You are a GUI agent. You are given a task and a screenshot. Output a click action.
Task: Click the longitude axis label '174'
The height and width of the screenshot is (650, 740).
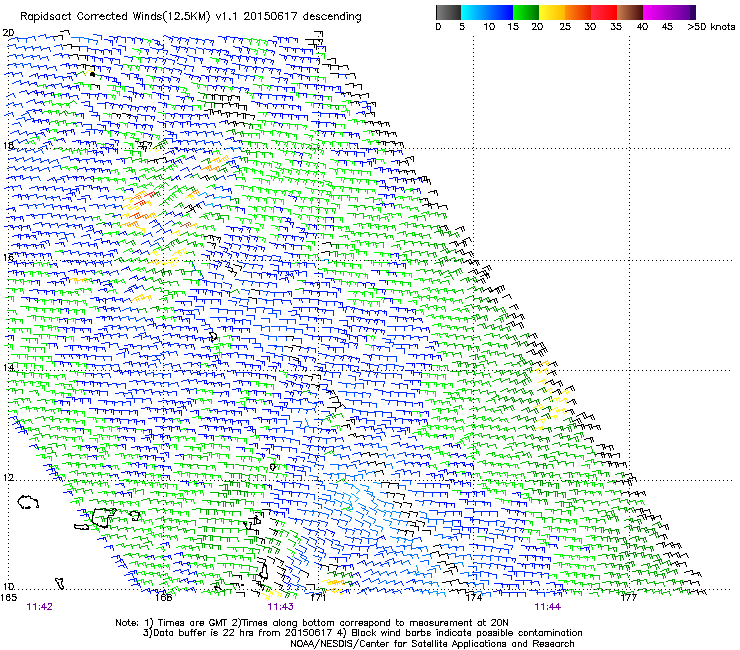pyautogui.click(x=474, y=598)
